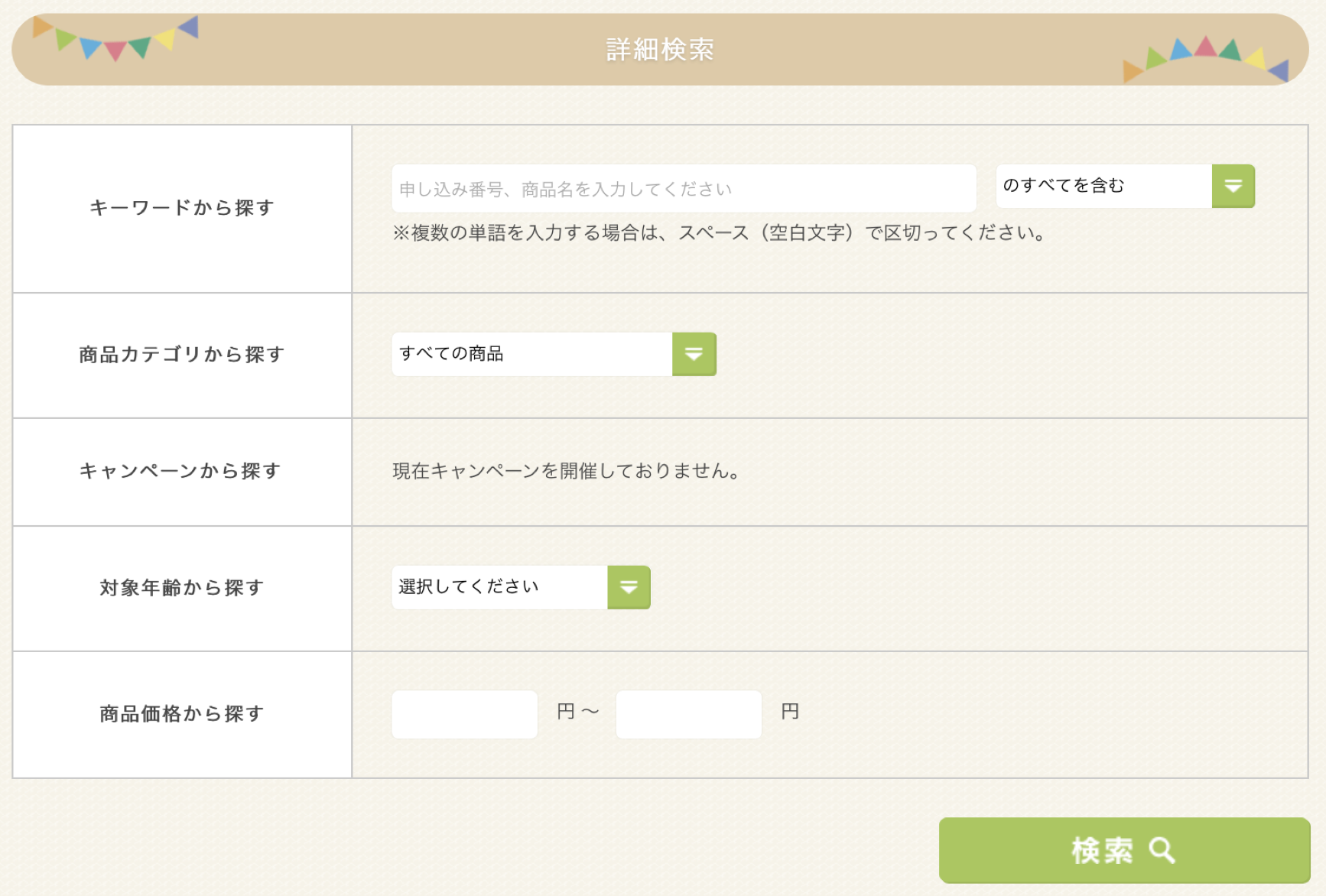Click the maximum price input box
1326x896 pixels.
click(x=688, y=714)
